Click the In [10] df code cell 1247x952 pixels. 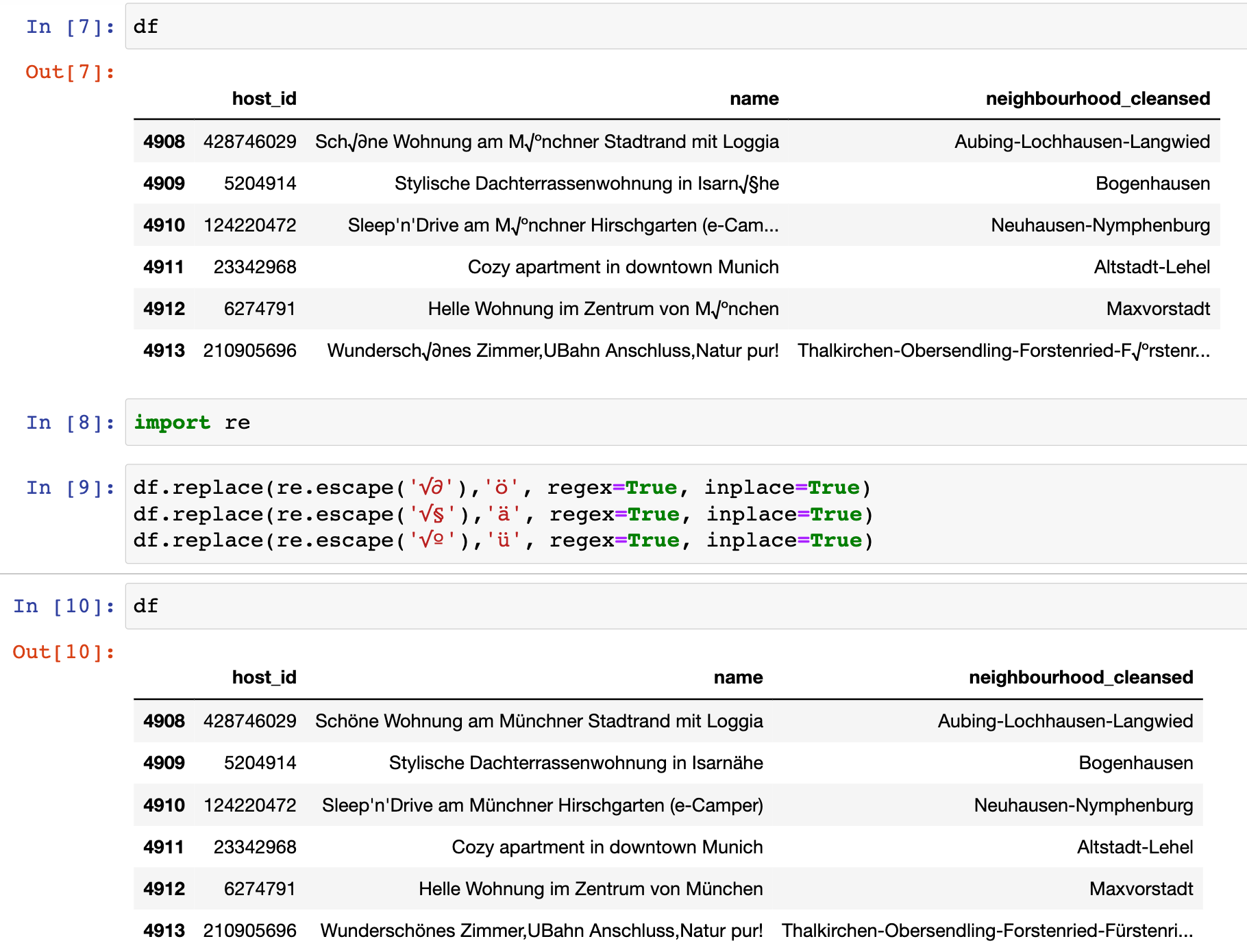[x=686, y=605]
